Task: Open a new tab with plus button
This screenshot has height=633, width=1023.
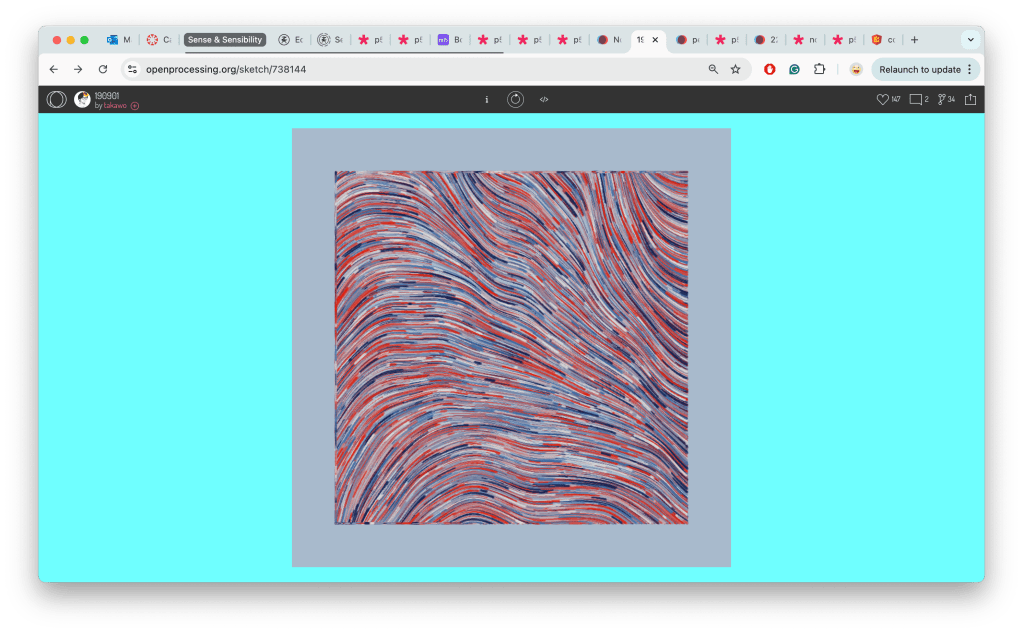Action: click(914, 40)
